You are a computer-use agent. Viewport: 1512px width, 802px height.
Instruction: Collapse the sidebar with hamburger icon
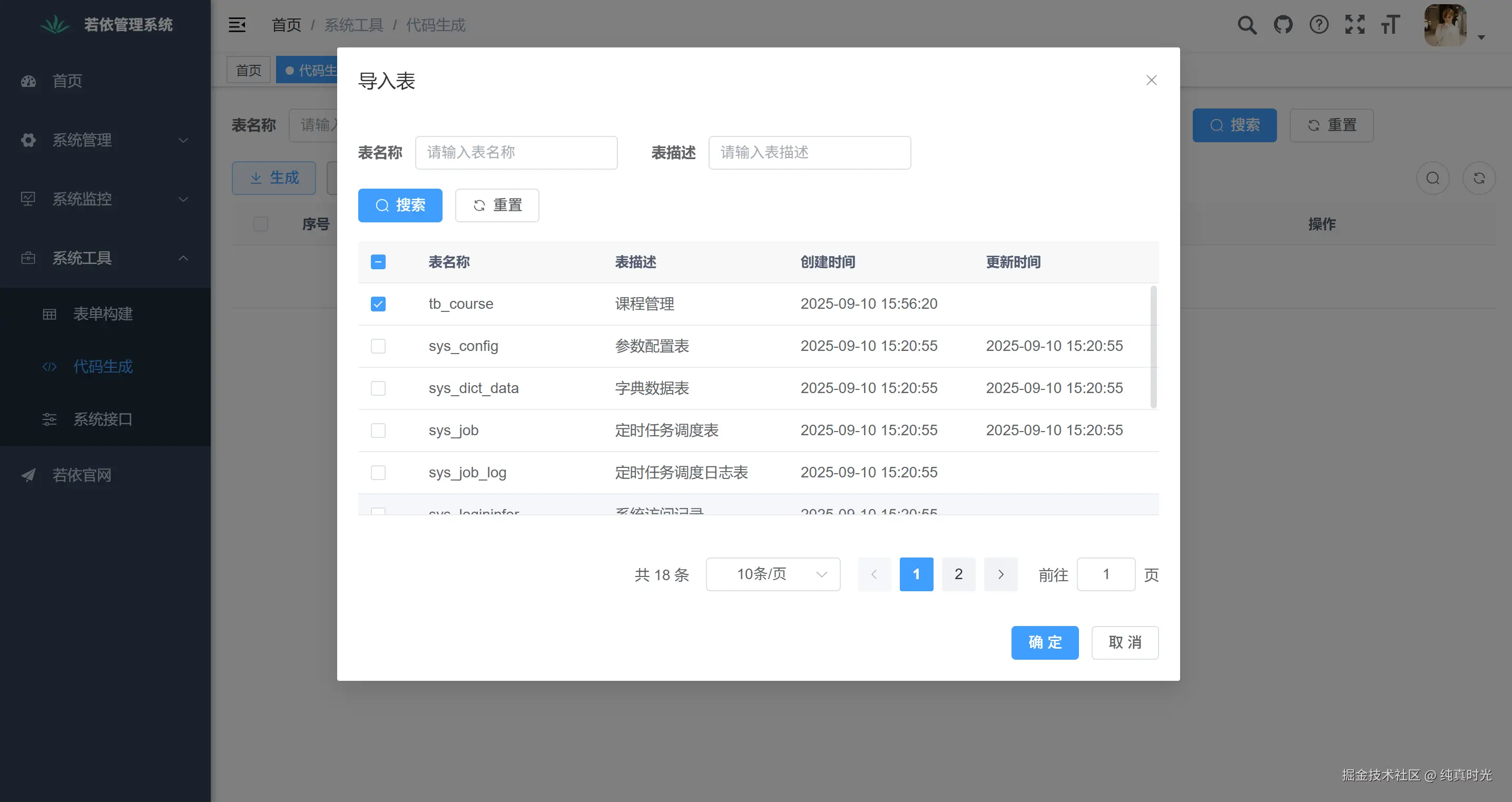(x=237, y=25)
